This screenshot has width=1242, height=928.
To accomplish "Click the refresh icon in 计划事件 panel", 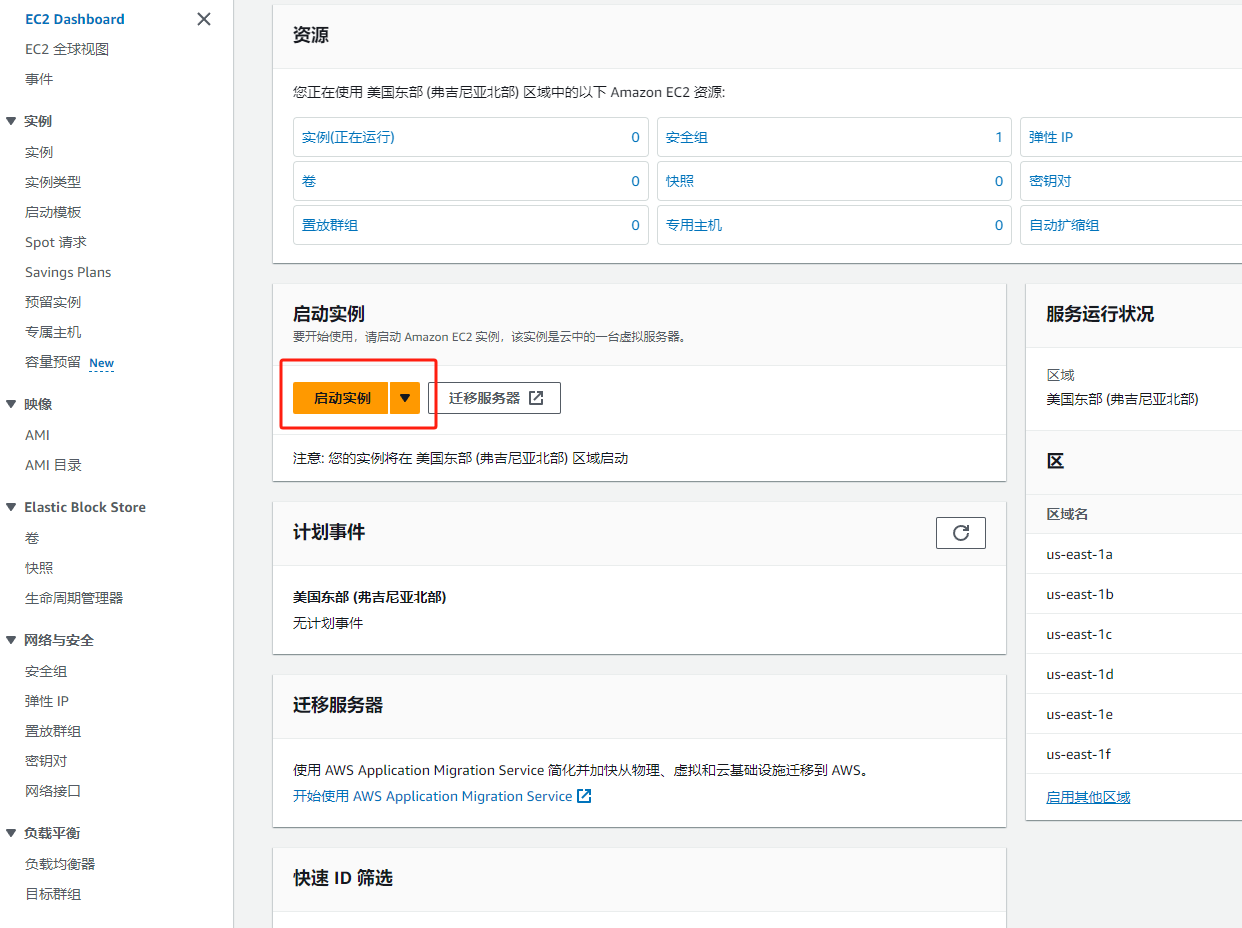I will (x=961, y=533).
